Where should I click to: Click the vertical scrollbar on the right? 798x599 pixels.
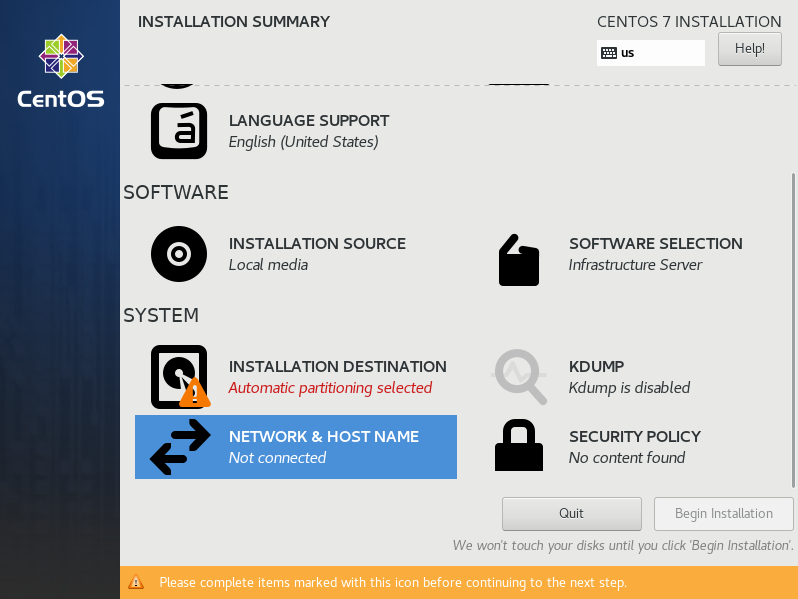[793, 331]
